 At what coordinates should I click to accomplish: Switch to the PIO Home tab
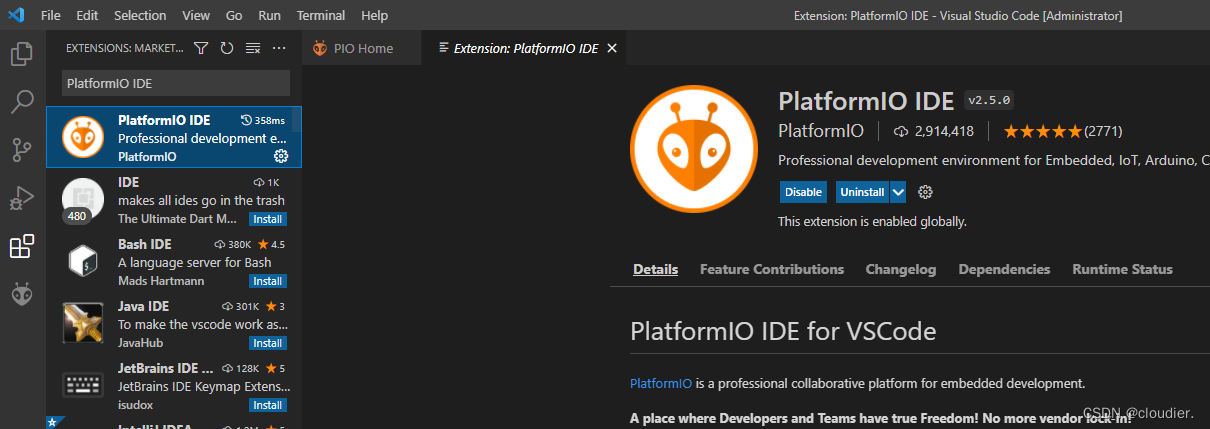pos(361,48)
